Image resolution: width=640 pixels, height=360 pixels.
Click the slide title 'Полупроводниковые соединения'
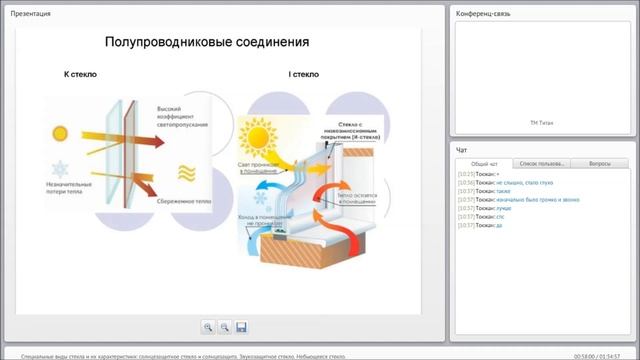pos(207,42)
